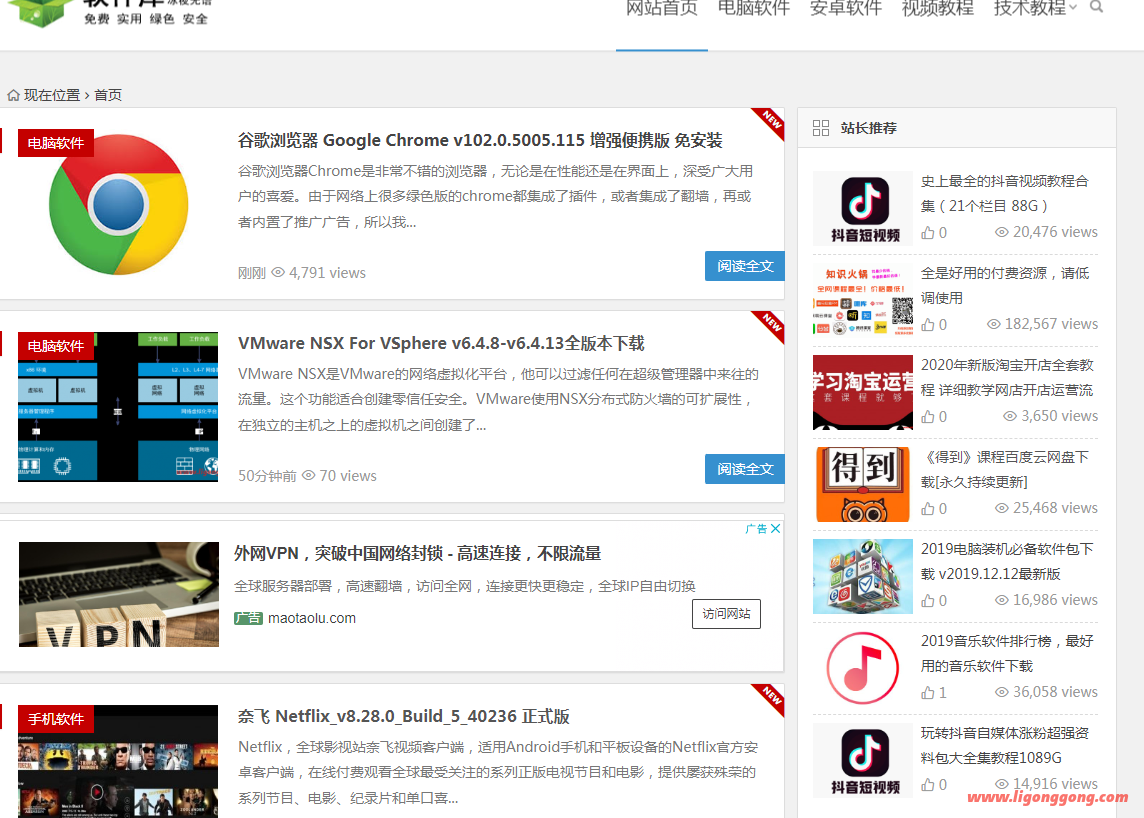
Task: Open the VPN ad laptop image
Action: point(119,594)
